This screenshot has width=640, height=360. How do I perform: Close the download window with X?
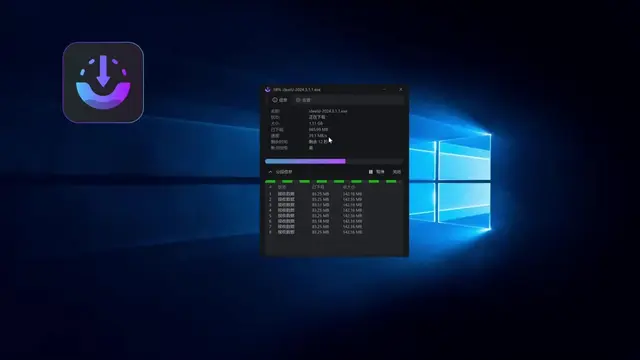click(x=401, y=89)
